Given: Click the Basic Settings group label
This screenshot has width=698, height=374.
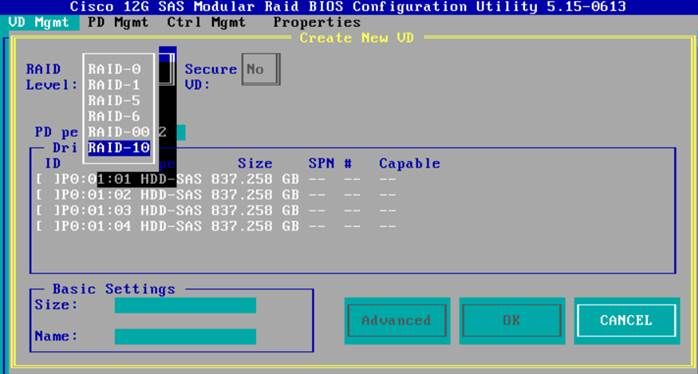Looking at the screenshot, I should [114, 289].
